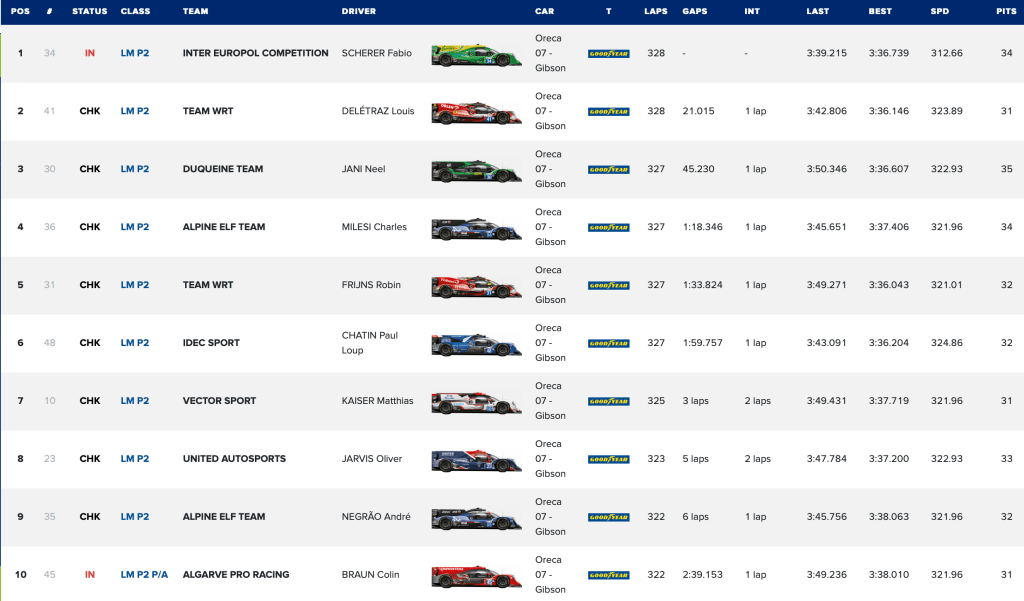1024x601 pixels.
Task: Click the MILESI Charles car image
Action: point(477,229)
